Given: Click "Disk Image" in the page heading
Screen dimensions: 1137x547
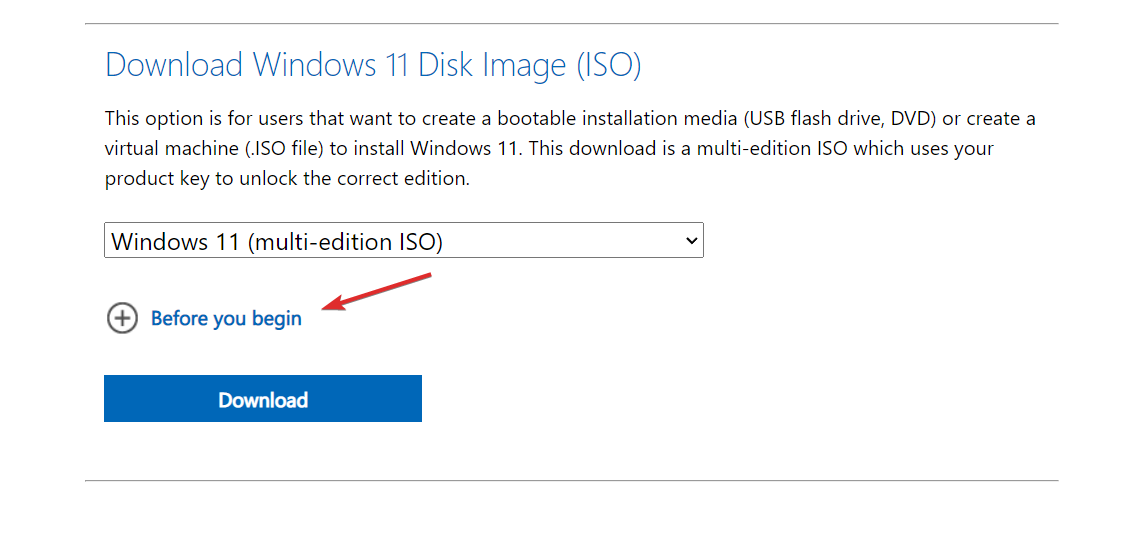Looking at the screenshot, I should click(484, 65).
